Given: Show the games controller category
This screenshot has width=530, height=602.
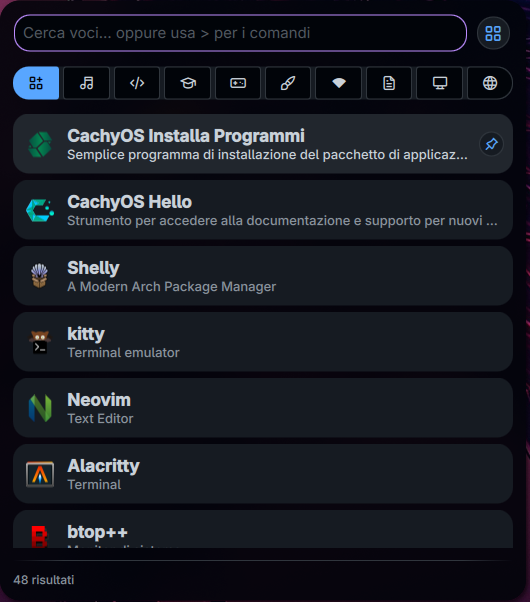Looking at the screenshot, I should [x=238, y=83].
